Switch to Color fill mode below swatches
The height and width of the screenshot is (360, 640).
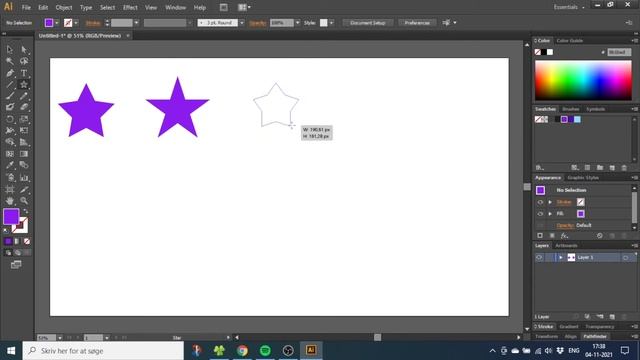pyautogui.click(x=8, y=241)
